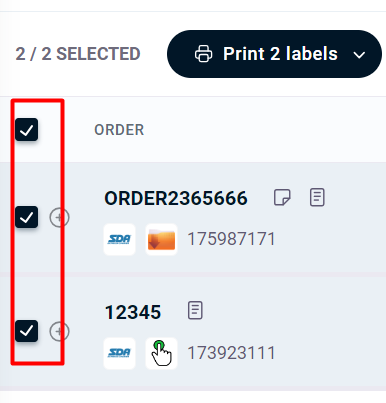The width and height of the screenshot is (386, 403).
Task: Uncheck the select-all checkbox in header
Action: pyautogui.click(x=26, y=129)
